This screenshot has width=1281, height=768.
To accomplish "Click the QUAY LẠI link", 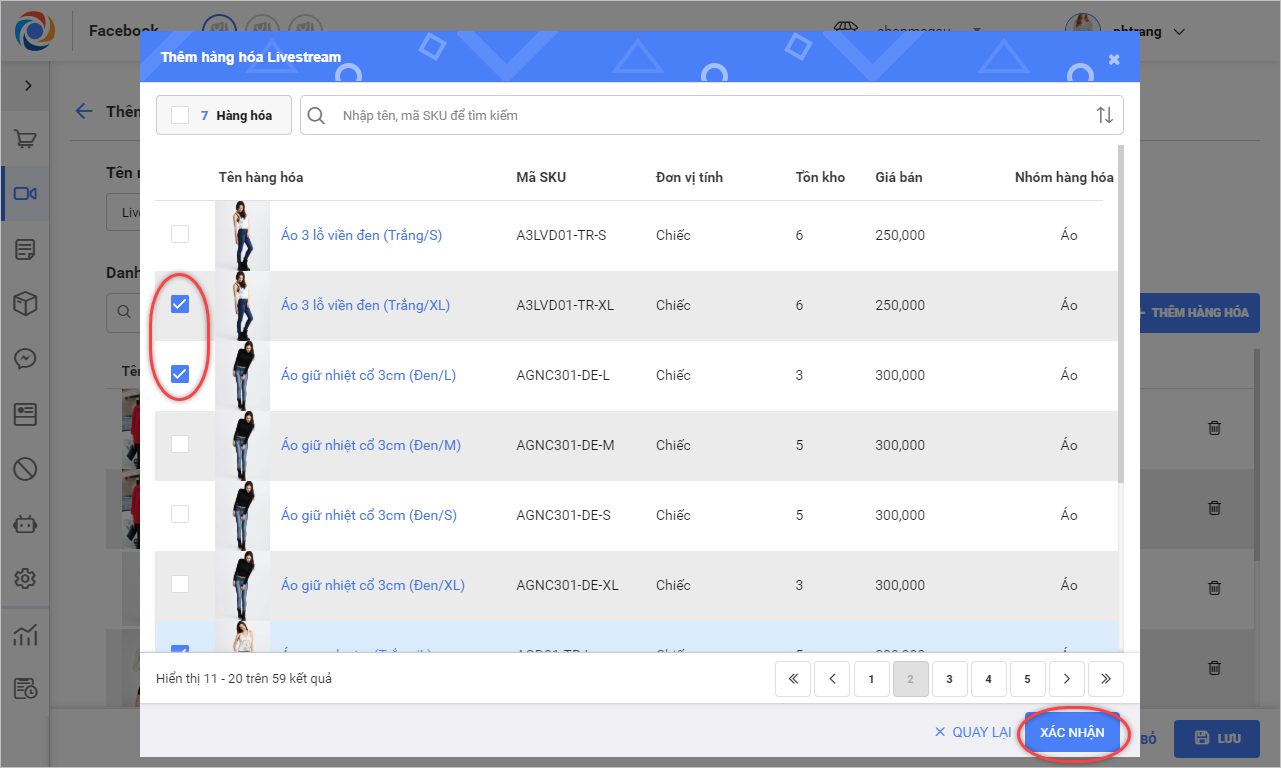I will pos(973,732).
